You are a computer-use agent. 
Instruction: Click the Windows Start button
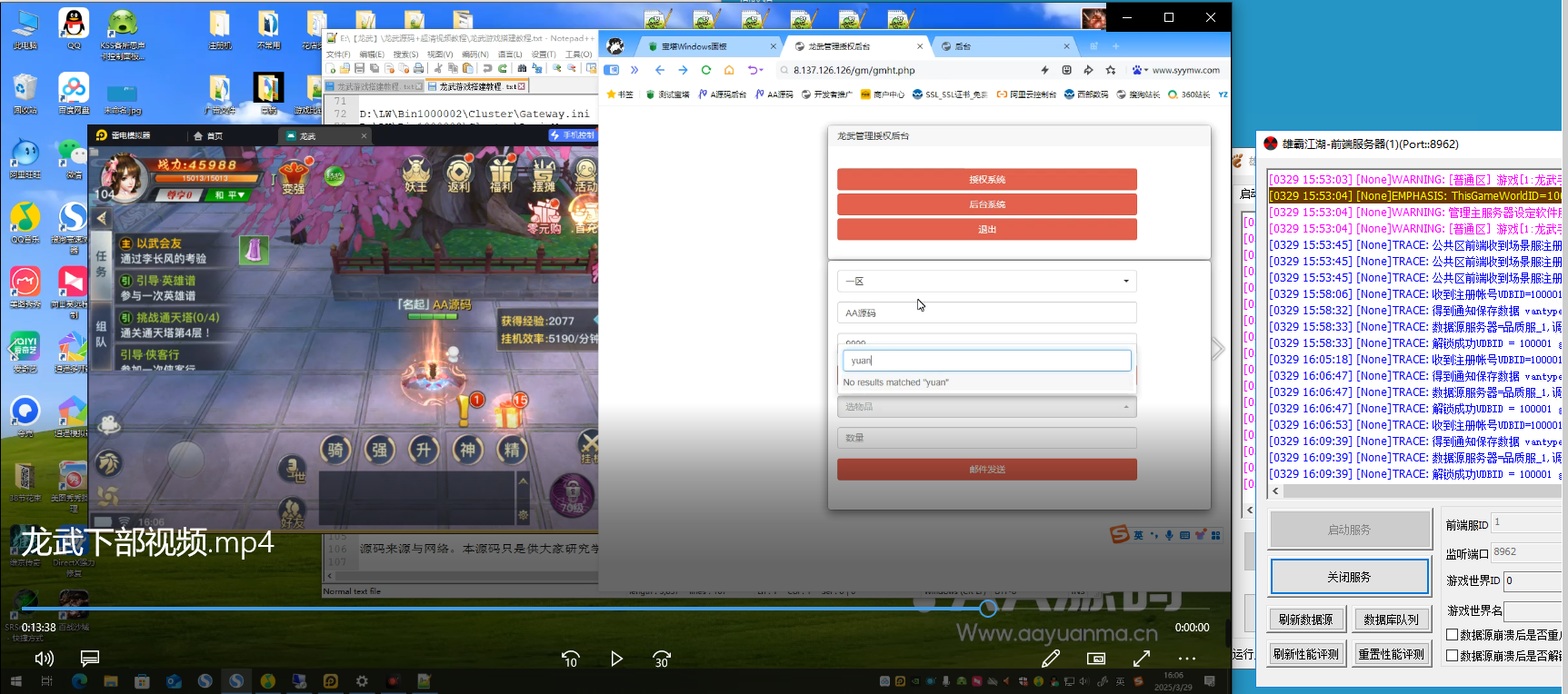tap(15, 681)
